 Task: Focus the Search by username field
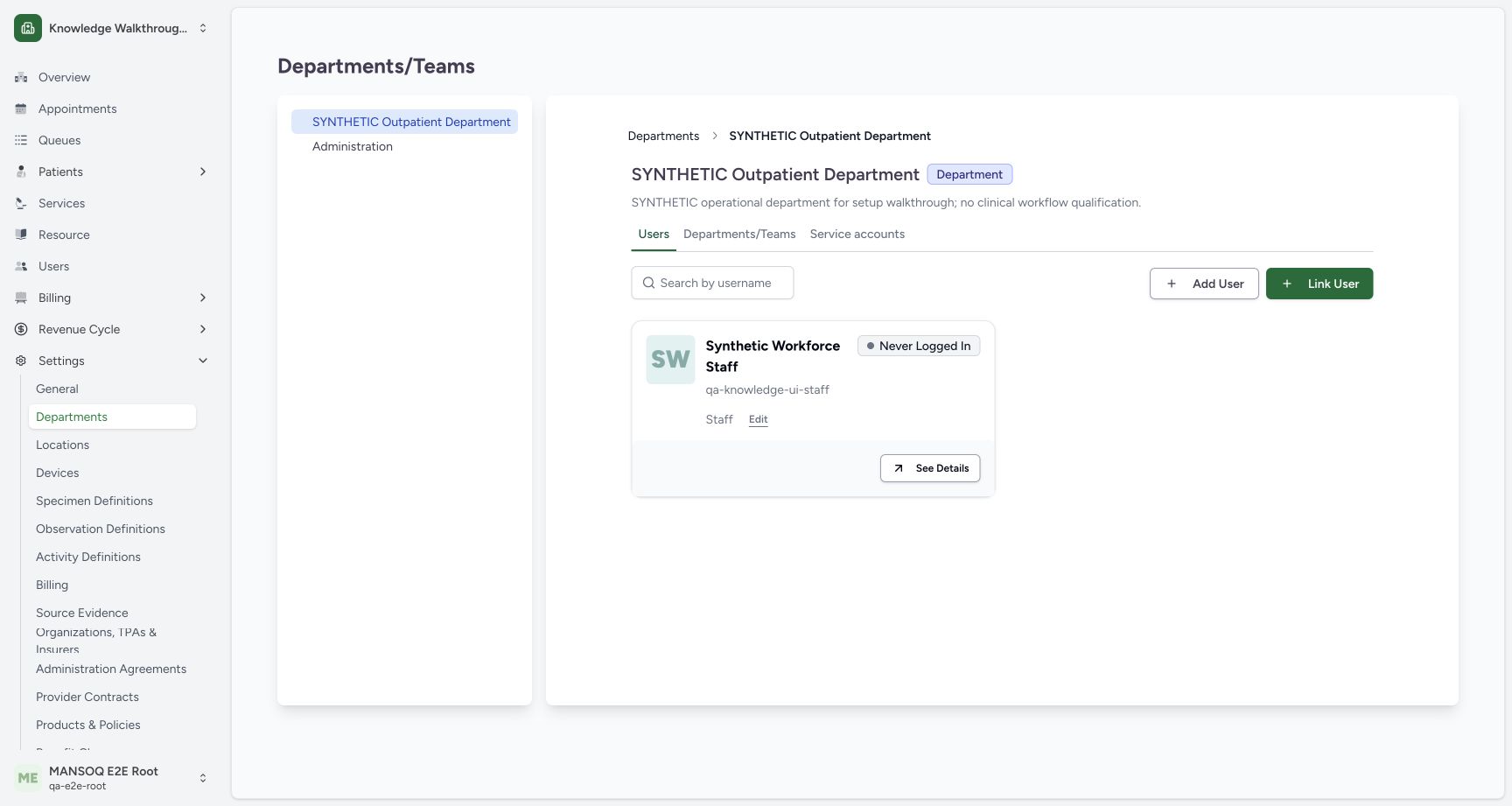tap(712, 283)
